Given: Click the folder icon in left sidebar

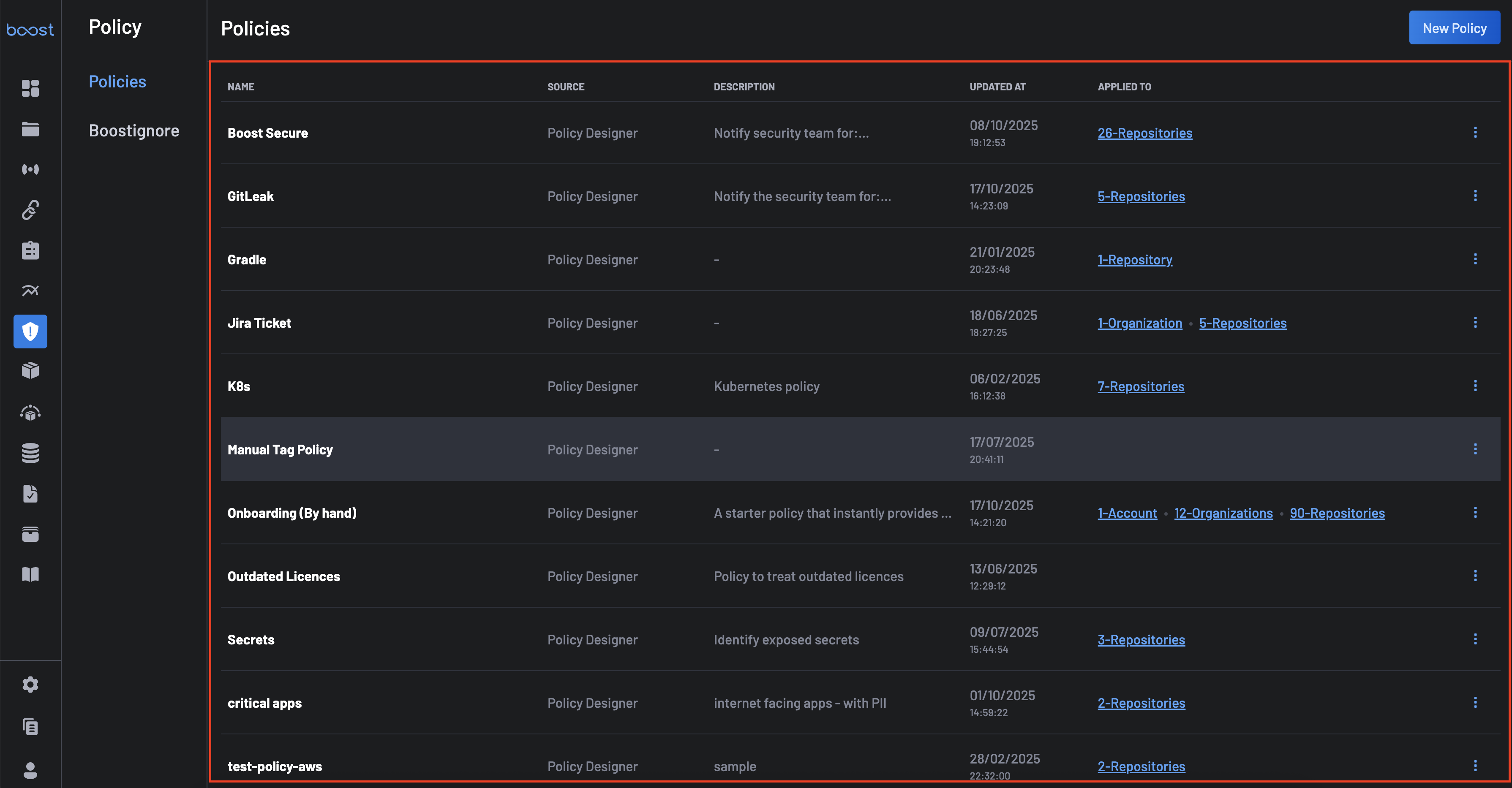Looking at the screenshot, I should [30, 129].
